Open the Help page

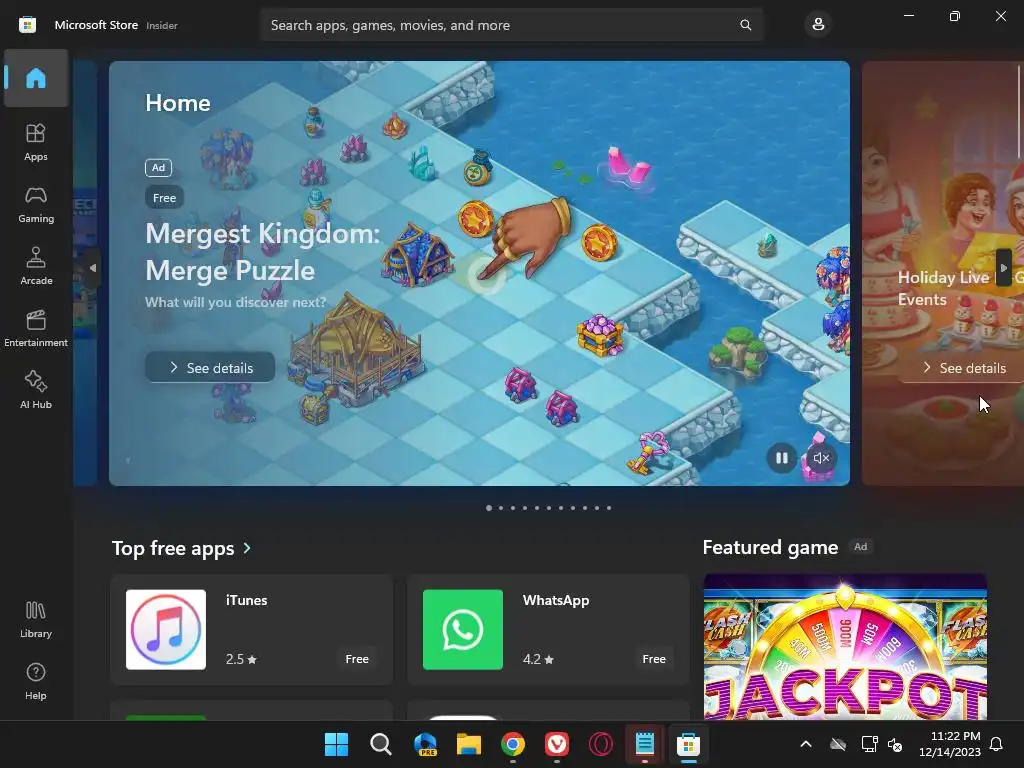pos(36,681)
